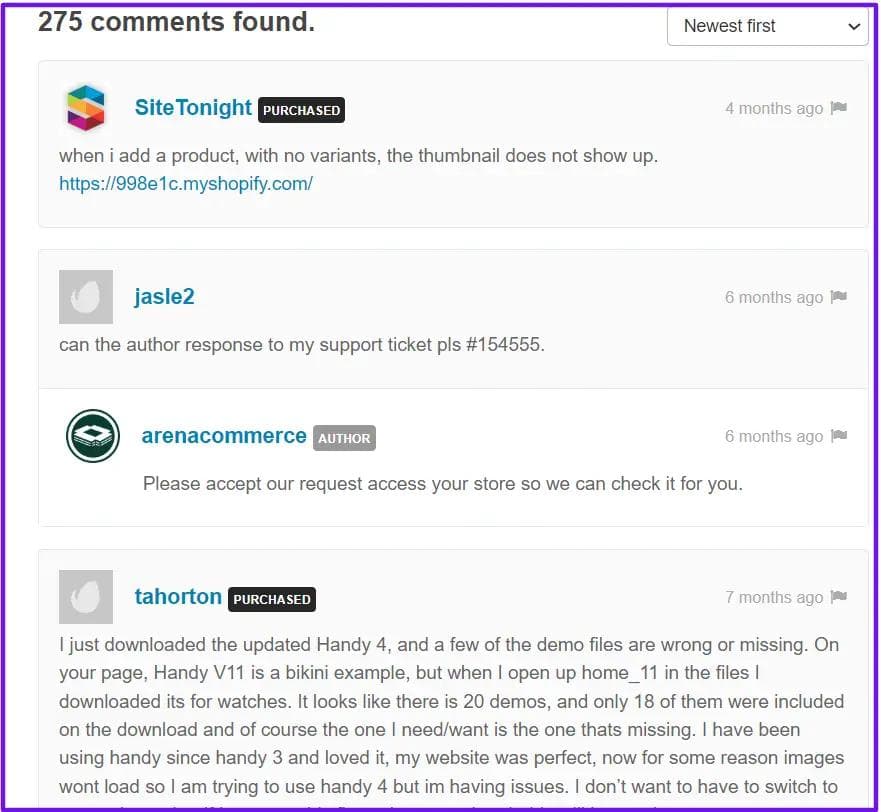Open the Newest first sort dropdown
This screenshot has width=881, height=812.
coord(768,26)
